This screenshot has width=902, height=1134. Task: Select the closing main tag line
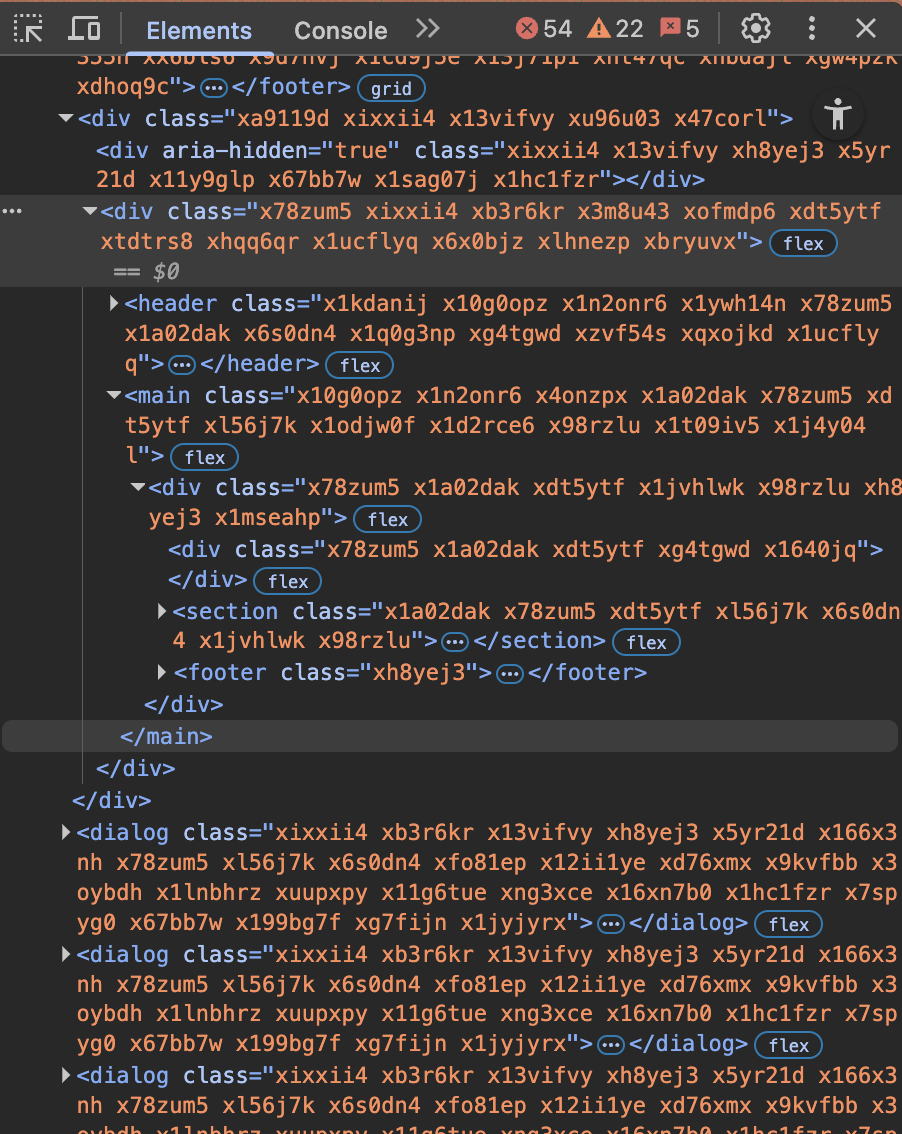pos(166,736)
